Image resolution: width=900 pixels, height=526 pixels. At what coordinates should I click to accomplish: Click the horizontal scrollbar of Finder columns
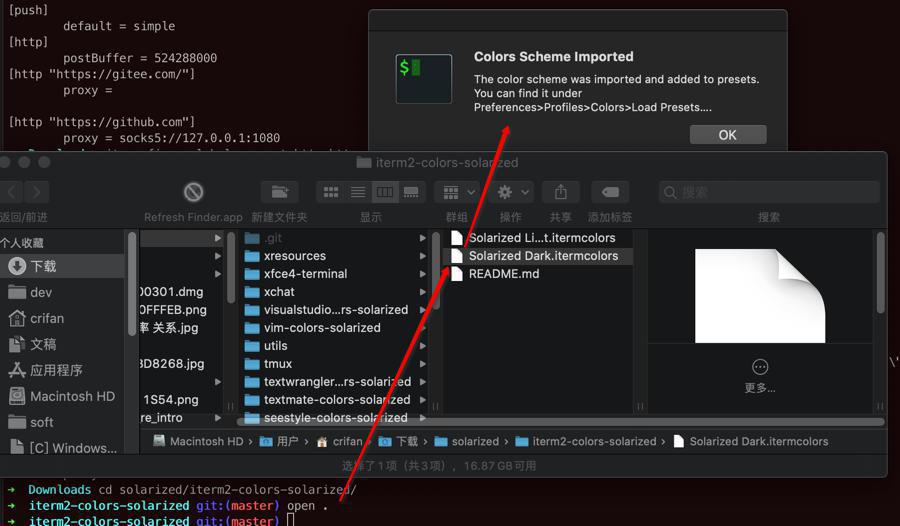click(560, 422)
